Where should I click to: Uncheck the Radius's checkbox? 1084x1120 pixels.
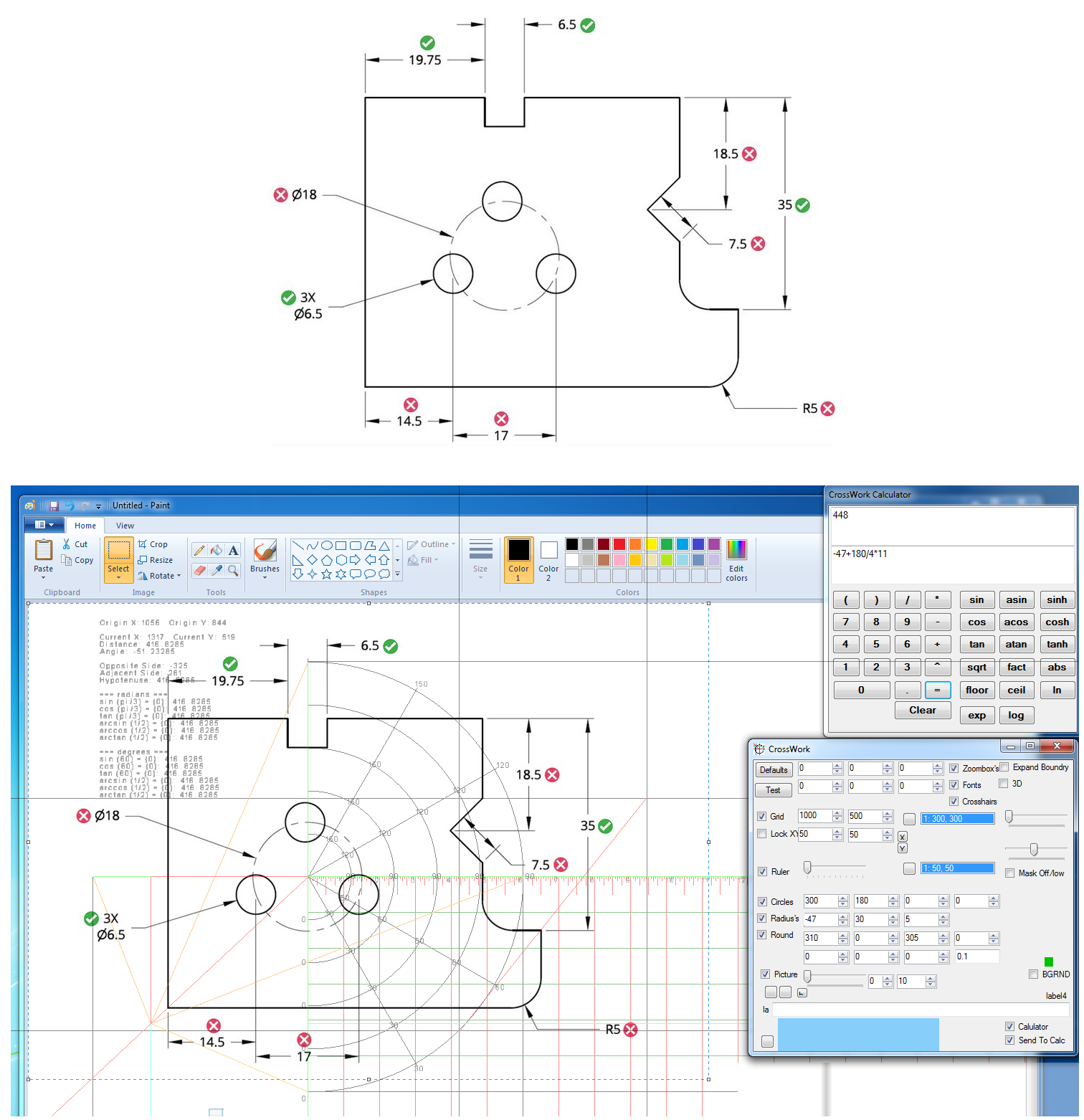click(x=762, y=919)
